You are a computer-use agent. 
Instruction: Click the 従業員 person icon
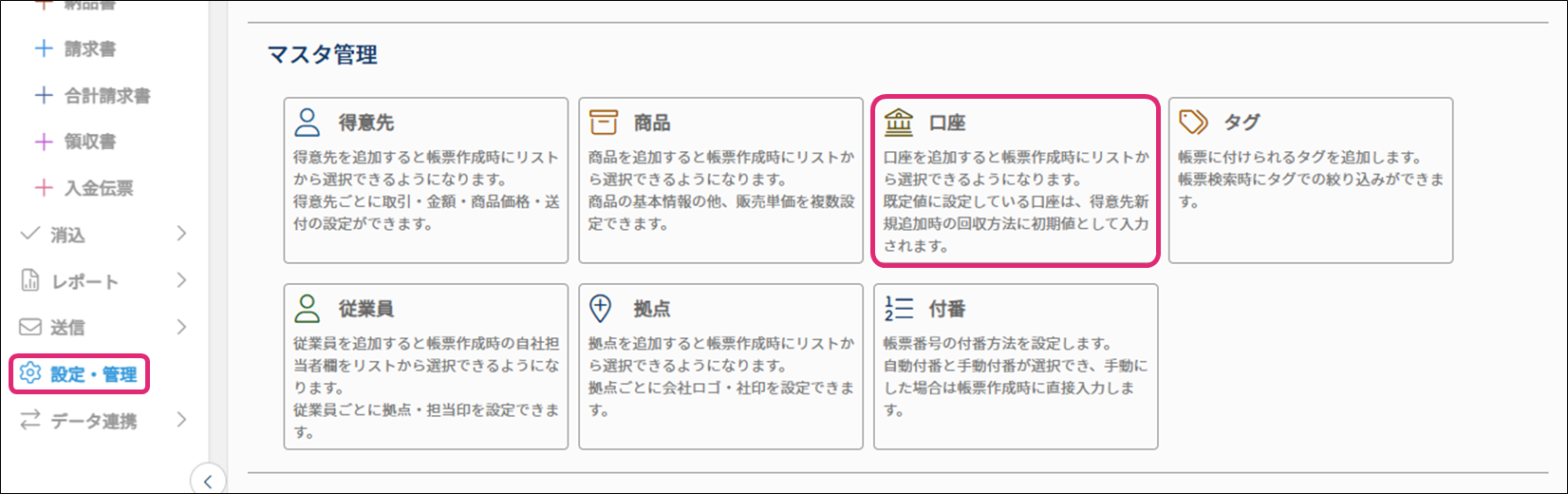[x=308, y=309]
